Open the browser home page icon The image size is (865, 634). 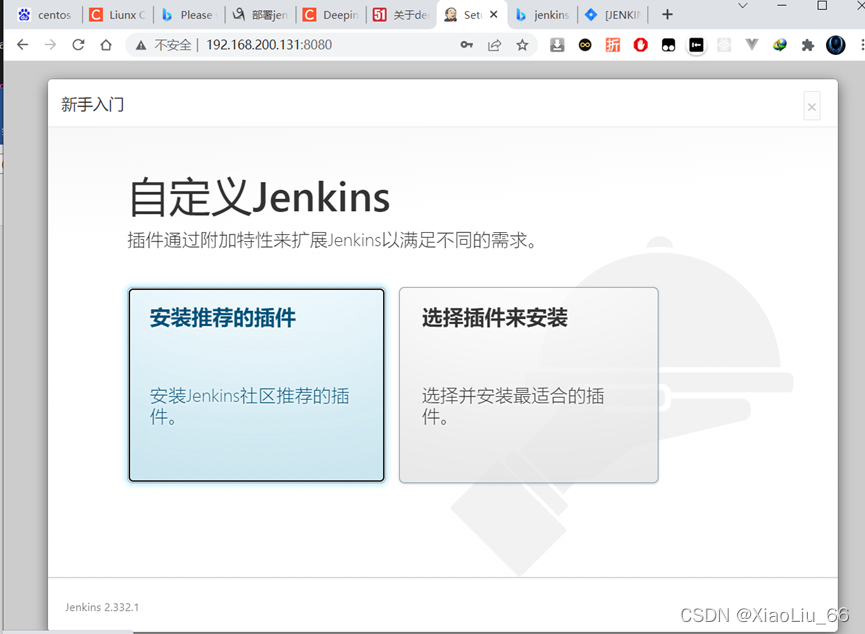(x=106, y=45)
